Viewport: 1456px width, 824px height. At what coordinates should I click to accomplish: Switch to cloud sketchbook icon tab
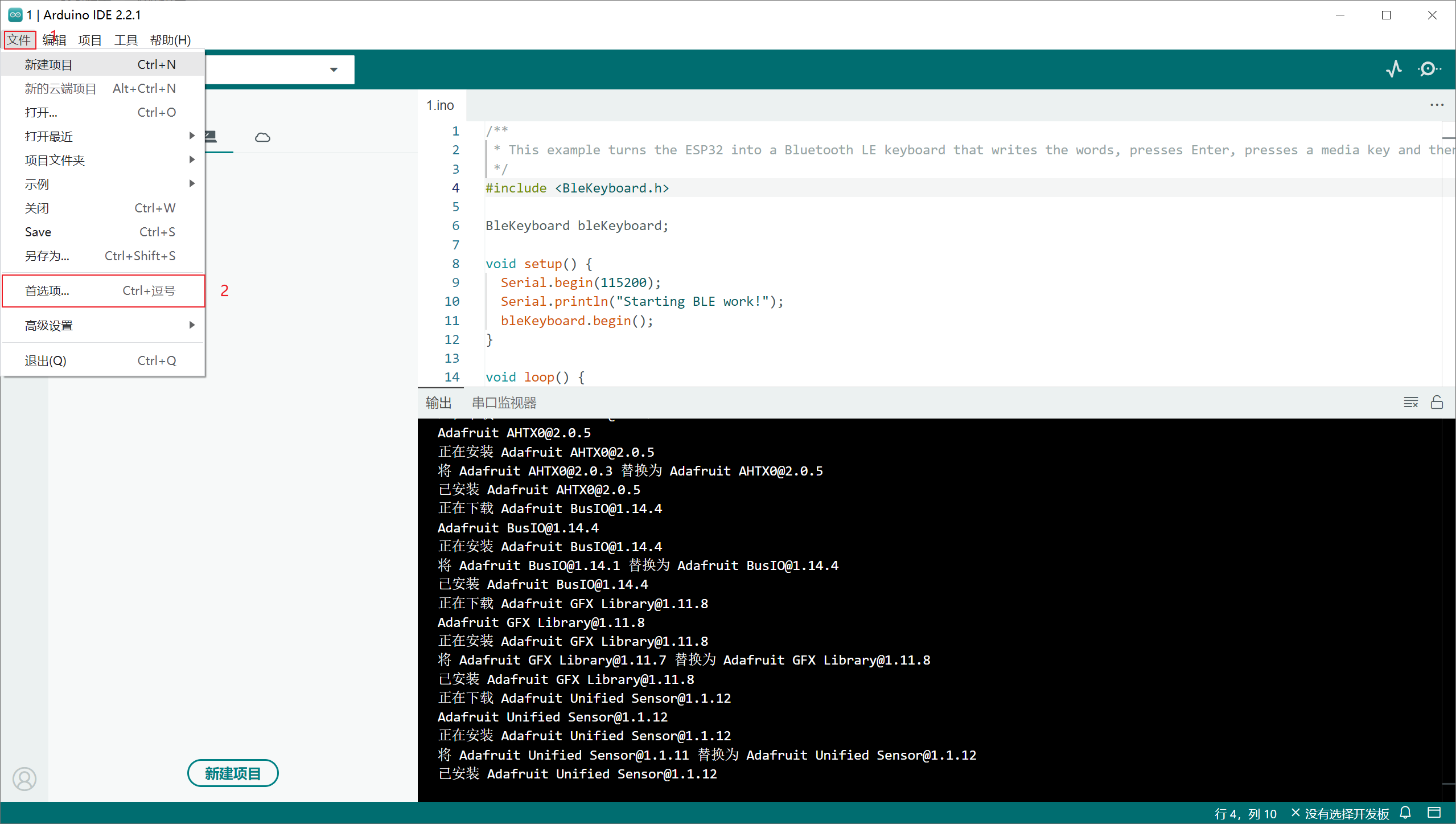[262, 137]
